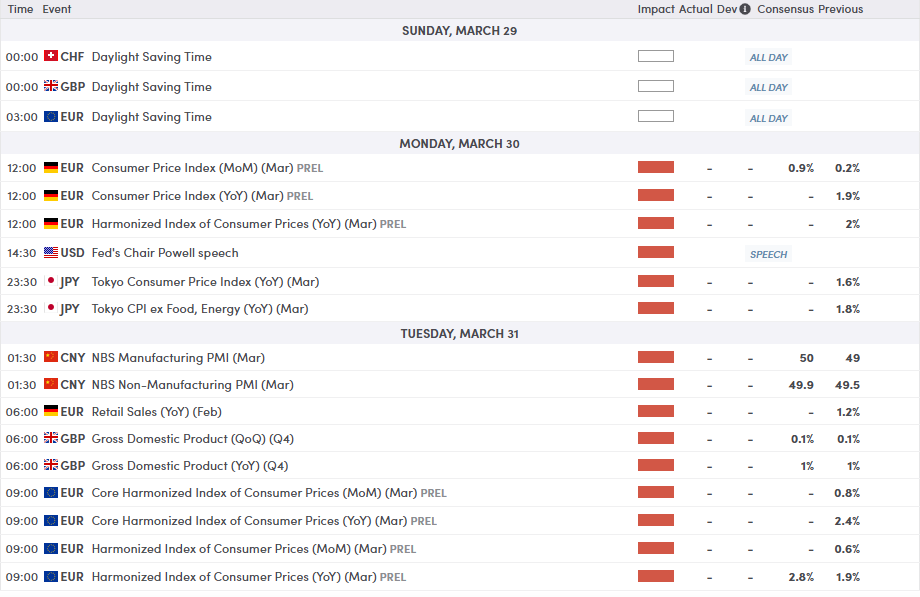The image size is (920, 597).
Task: Open Consumer Price Index (YoY) (Mar) event
Action: pyautogui.click(x=202, y=196)
